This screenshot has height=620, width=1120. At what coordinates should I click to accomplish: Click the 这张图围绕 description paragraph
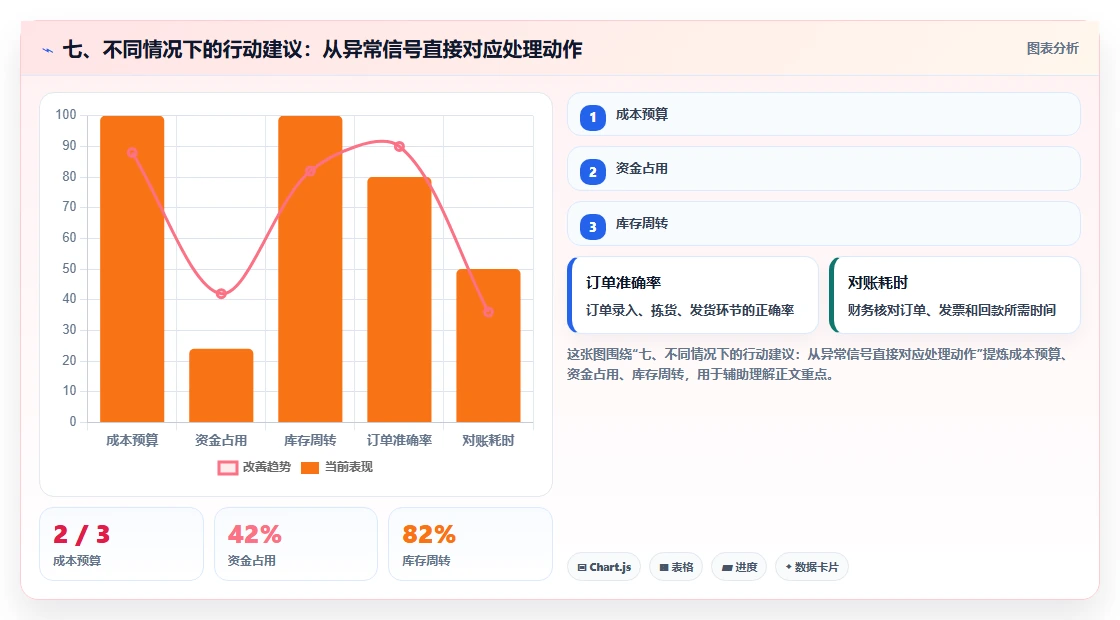click(x=819, y=364)
